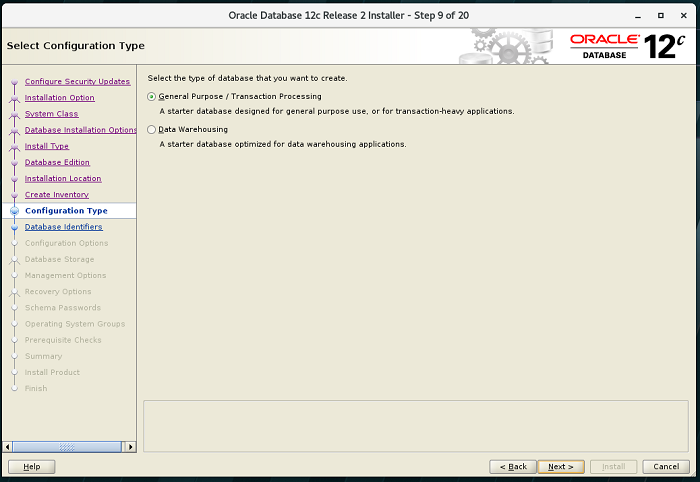Click the Next button
This screenshot has height=482, width=700.
[561, 467]
